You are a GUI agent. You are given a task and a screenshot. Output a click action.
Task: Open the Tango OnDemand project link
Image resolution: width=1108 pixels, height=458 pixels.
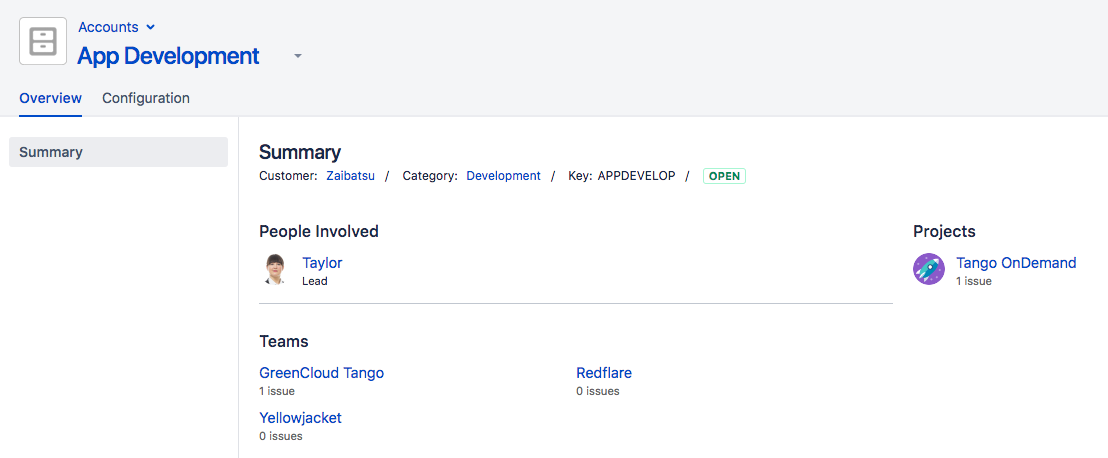(x=1016, y=263)
